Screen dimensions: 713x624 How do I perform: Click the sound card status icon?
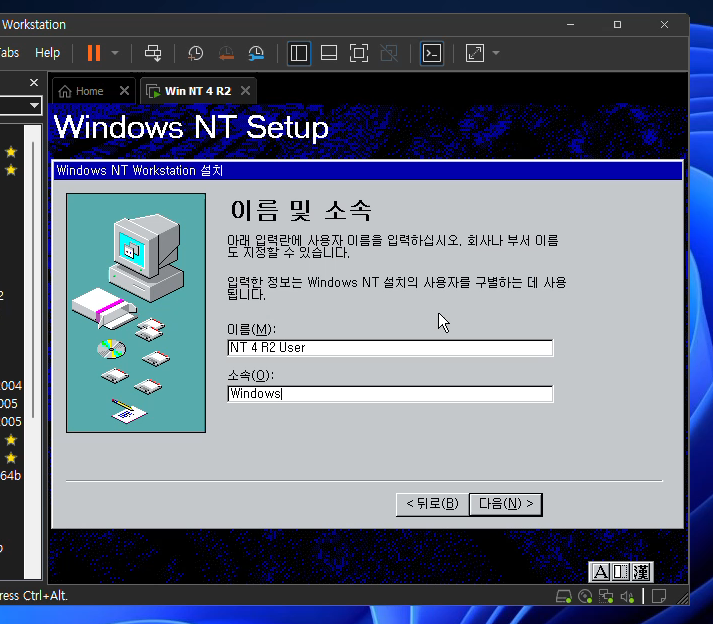tap(628, 596)
